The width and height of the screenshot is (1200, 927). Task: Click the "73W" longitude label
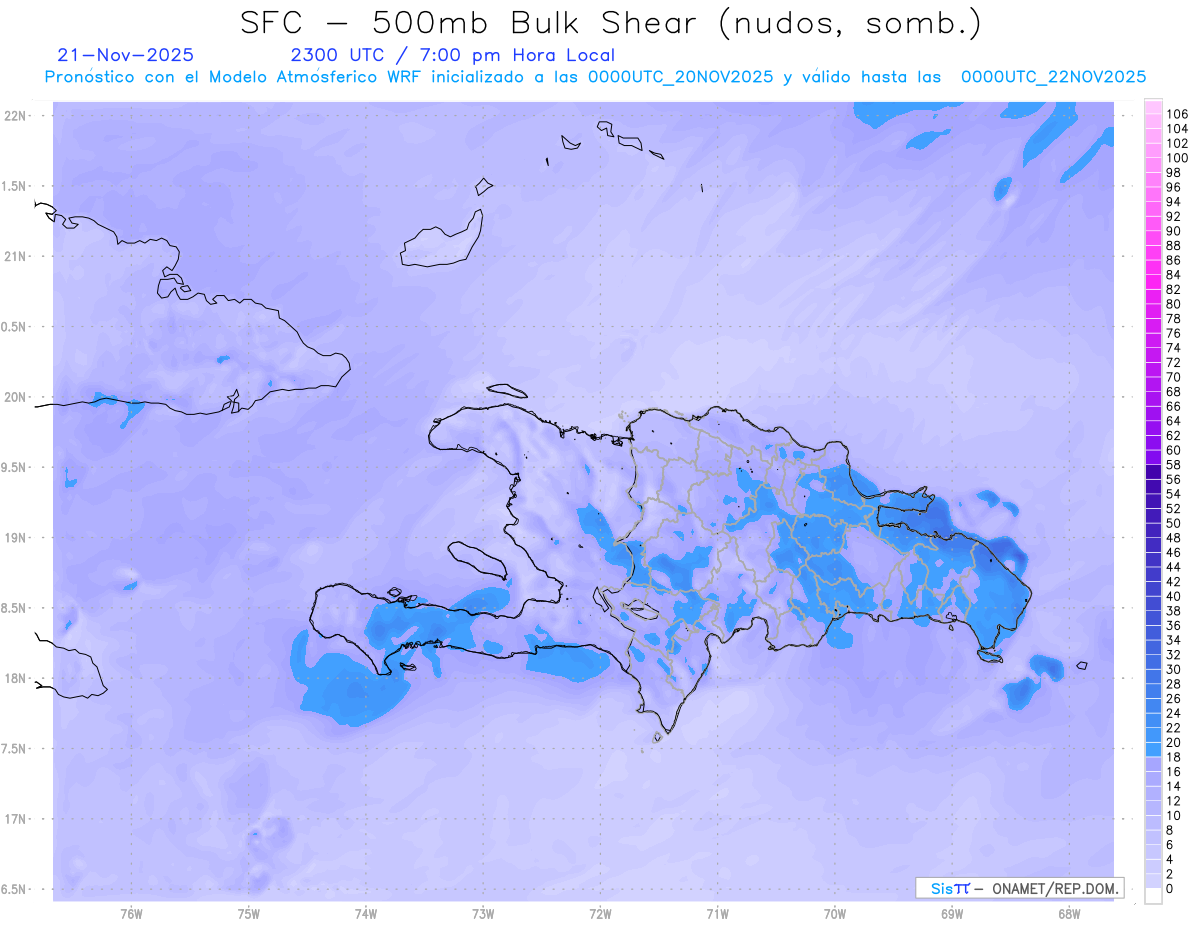(x=483, y=914)
